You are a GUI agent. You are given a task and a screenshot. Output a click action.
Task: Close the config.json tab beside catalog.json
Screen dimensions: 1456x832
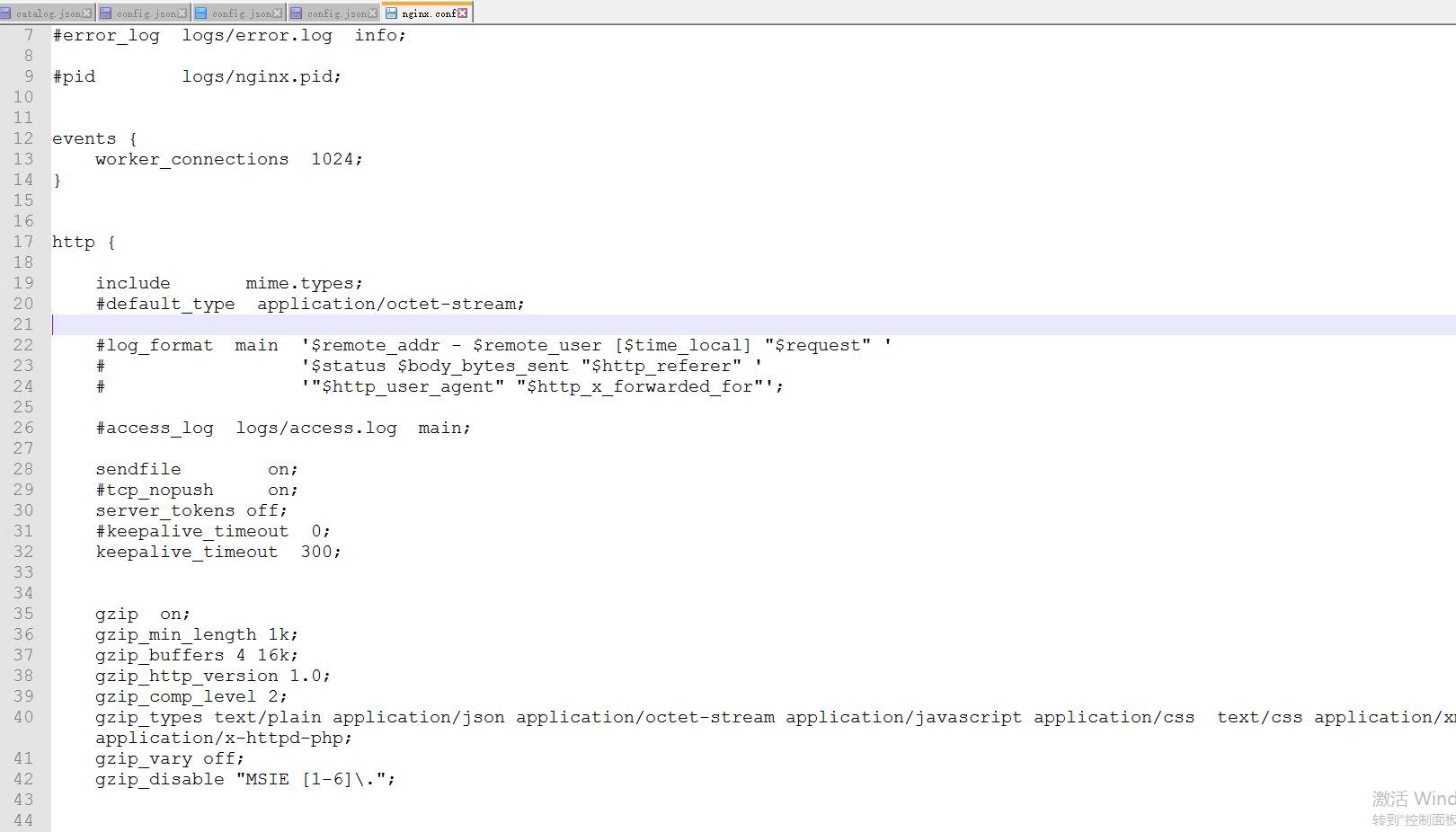182,13
